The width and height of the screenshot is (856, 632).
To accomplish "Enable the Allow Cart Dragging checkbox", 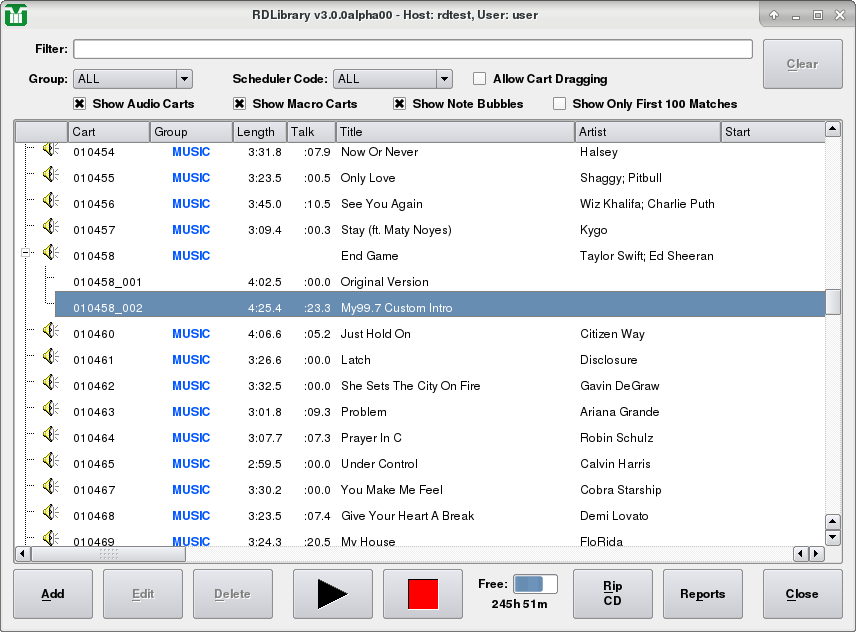I will point(480,79).
